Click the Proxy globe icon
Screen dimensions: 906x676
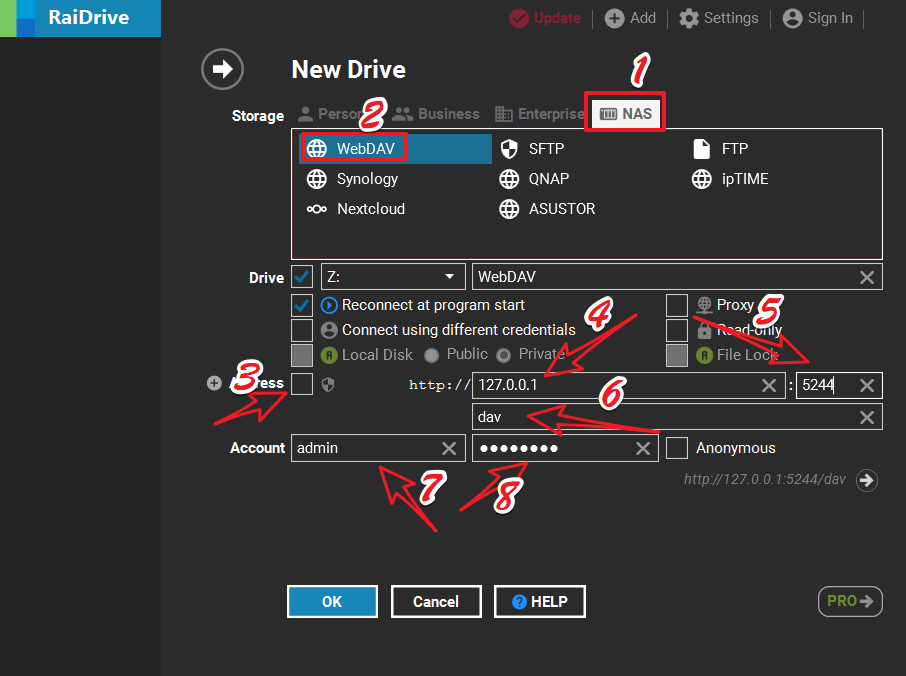click(x=704, y=305)
